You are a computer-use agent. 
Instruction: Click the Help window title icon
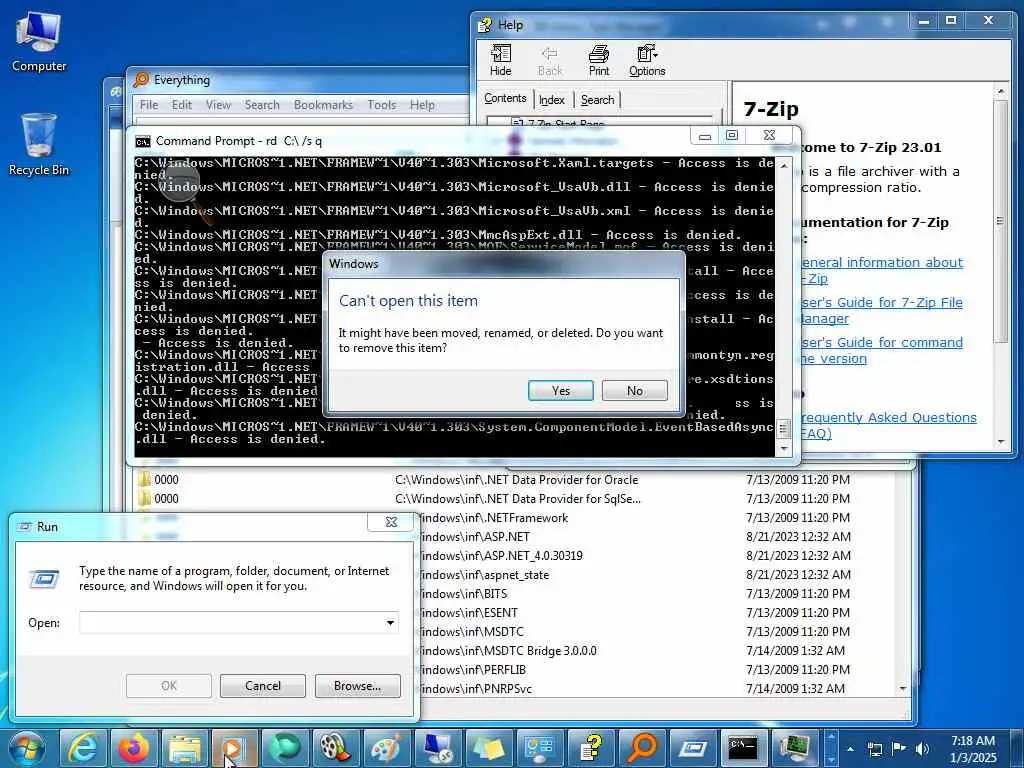click(x=485, y=25)
